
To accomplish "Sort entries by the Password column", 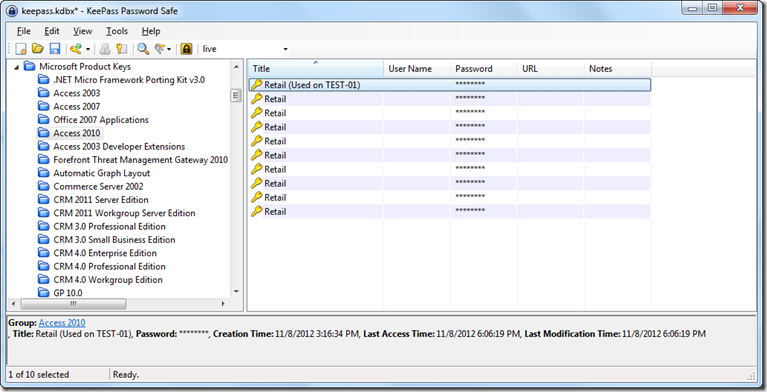I will 484,69.
